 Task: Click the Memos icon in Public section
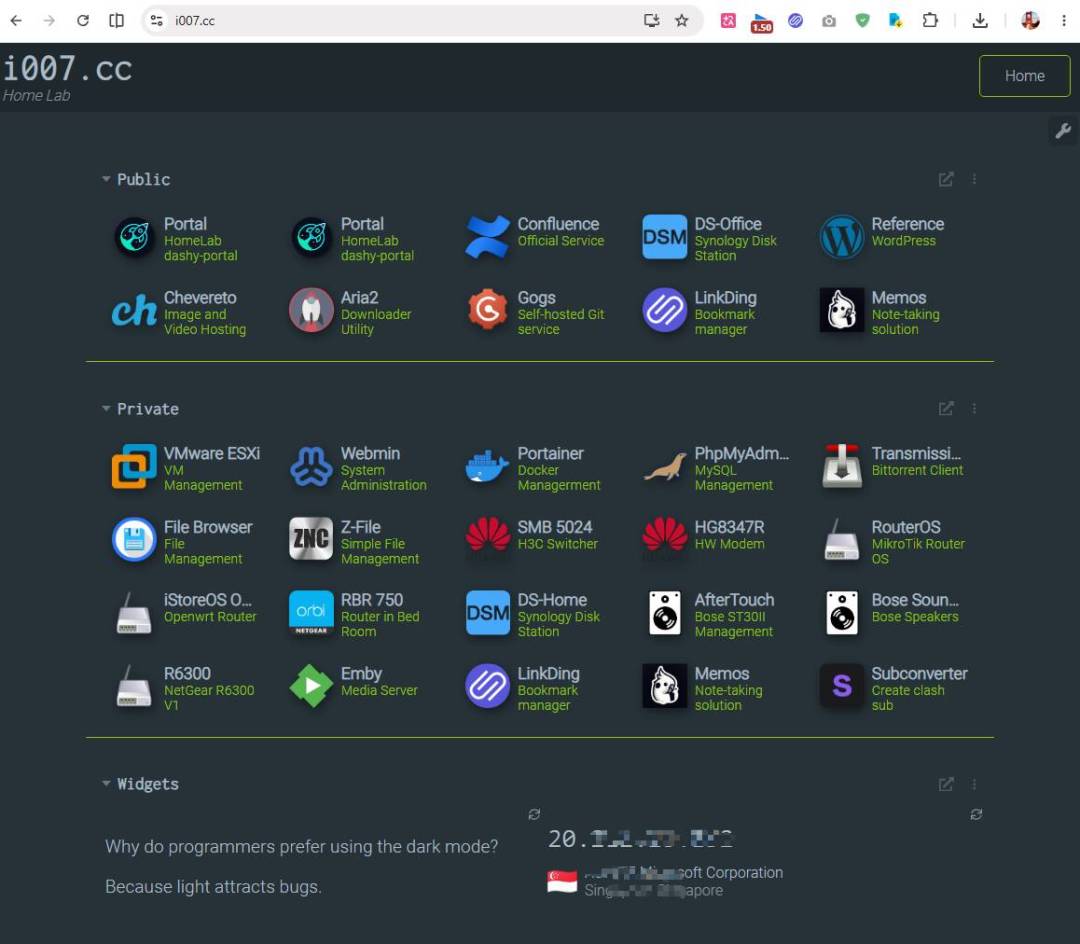pos(842,311)
